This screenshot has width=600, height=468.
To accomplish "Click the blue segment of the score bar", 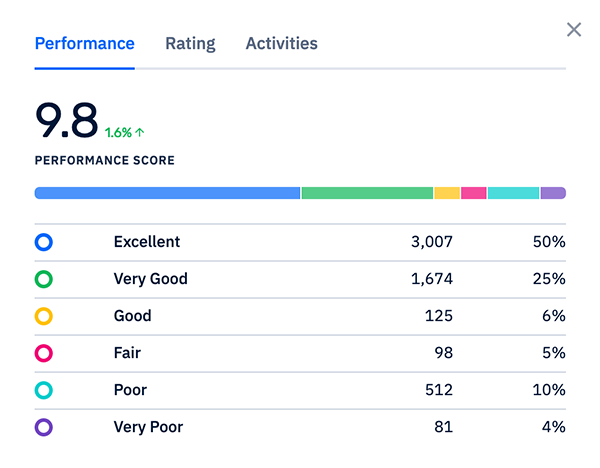I will coord(167,193).
